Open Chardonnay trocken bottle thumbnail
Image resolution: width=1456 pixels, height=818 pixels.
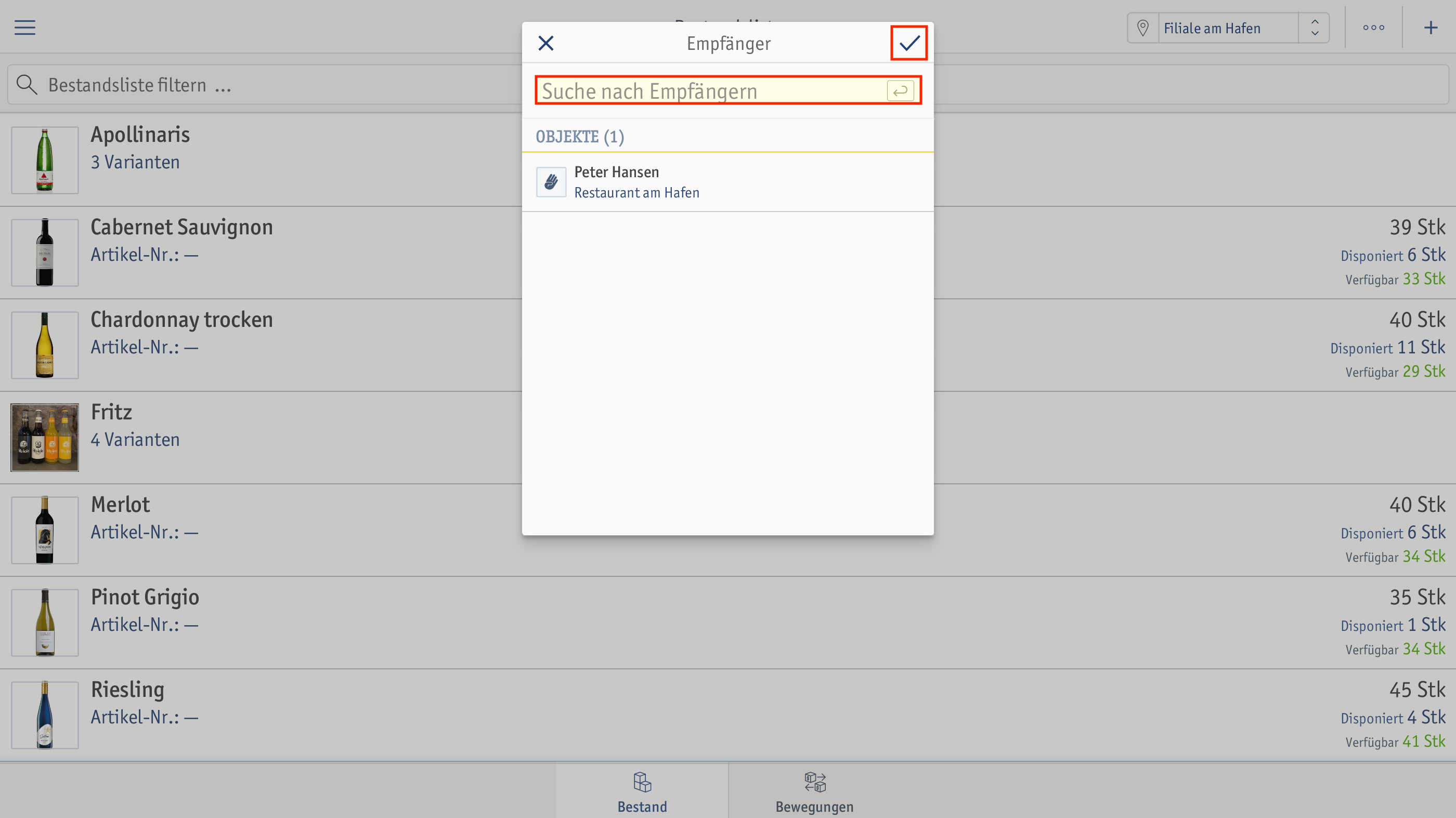45,345
